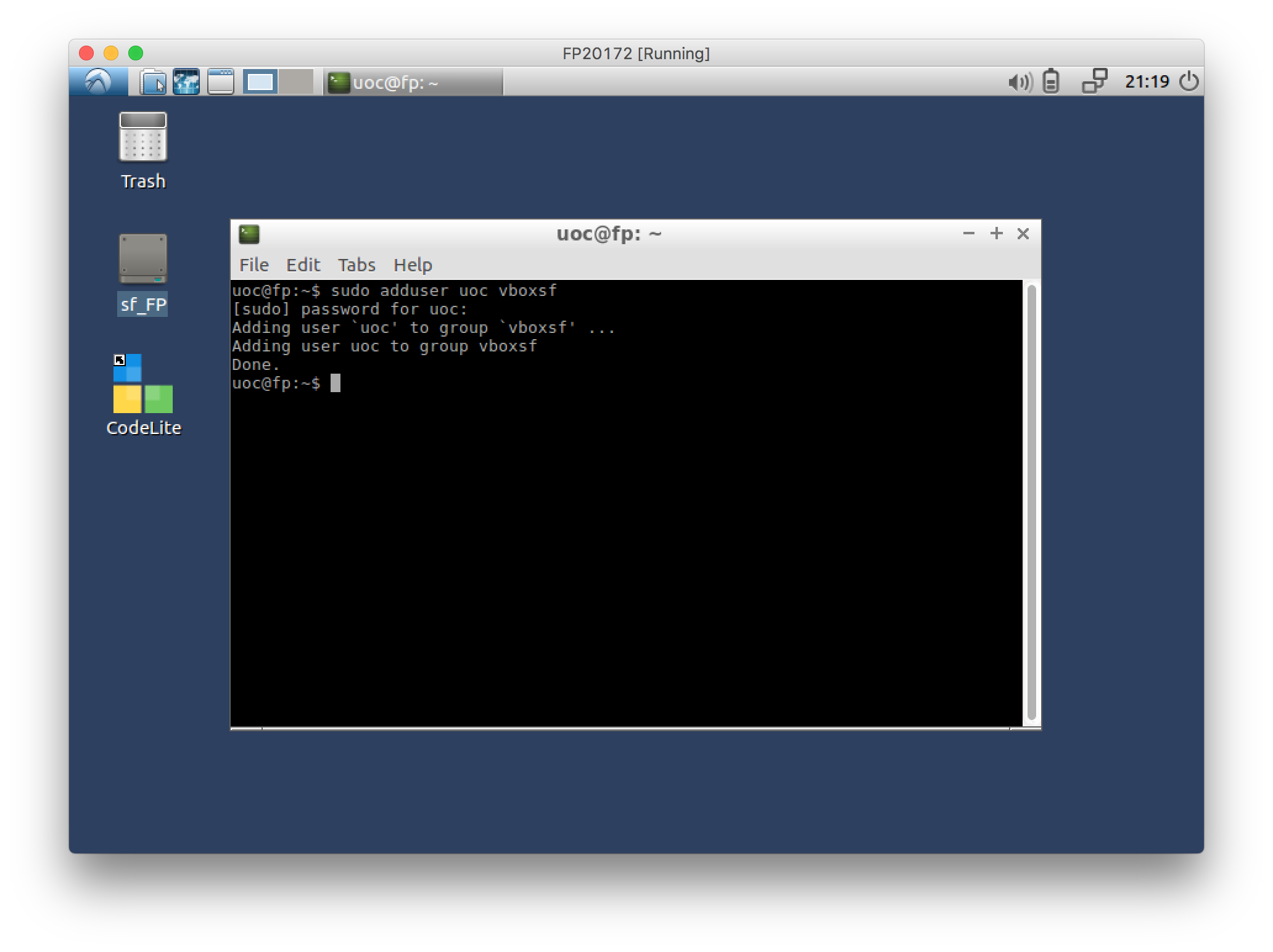The width and height of the screenshot is (1273, 952).
Task: Launch the file manager from panel
Action: coord(152,82)
